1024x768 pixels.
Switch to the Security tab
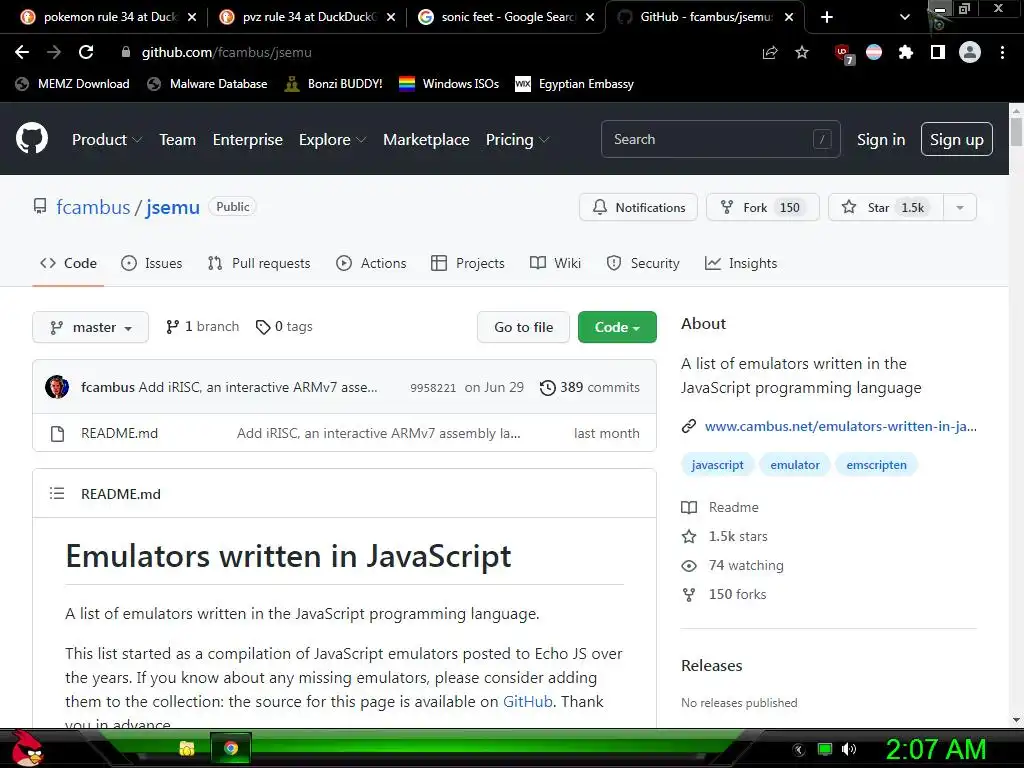pyautogui.click(x=643, y=263)
